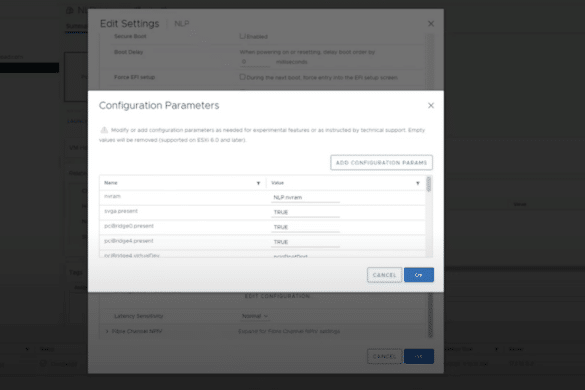Edit the svga.present value field
The height and width of the screenshot is (390, 585).
(x=305, y=213)
